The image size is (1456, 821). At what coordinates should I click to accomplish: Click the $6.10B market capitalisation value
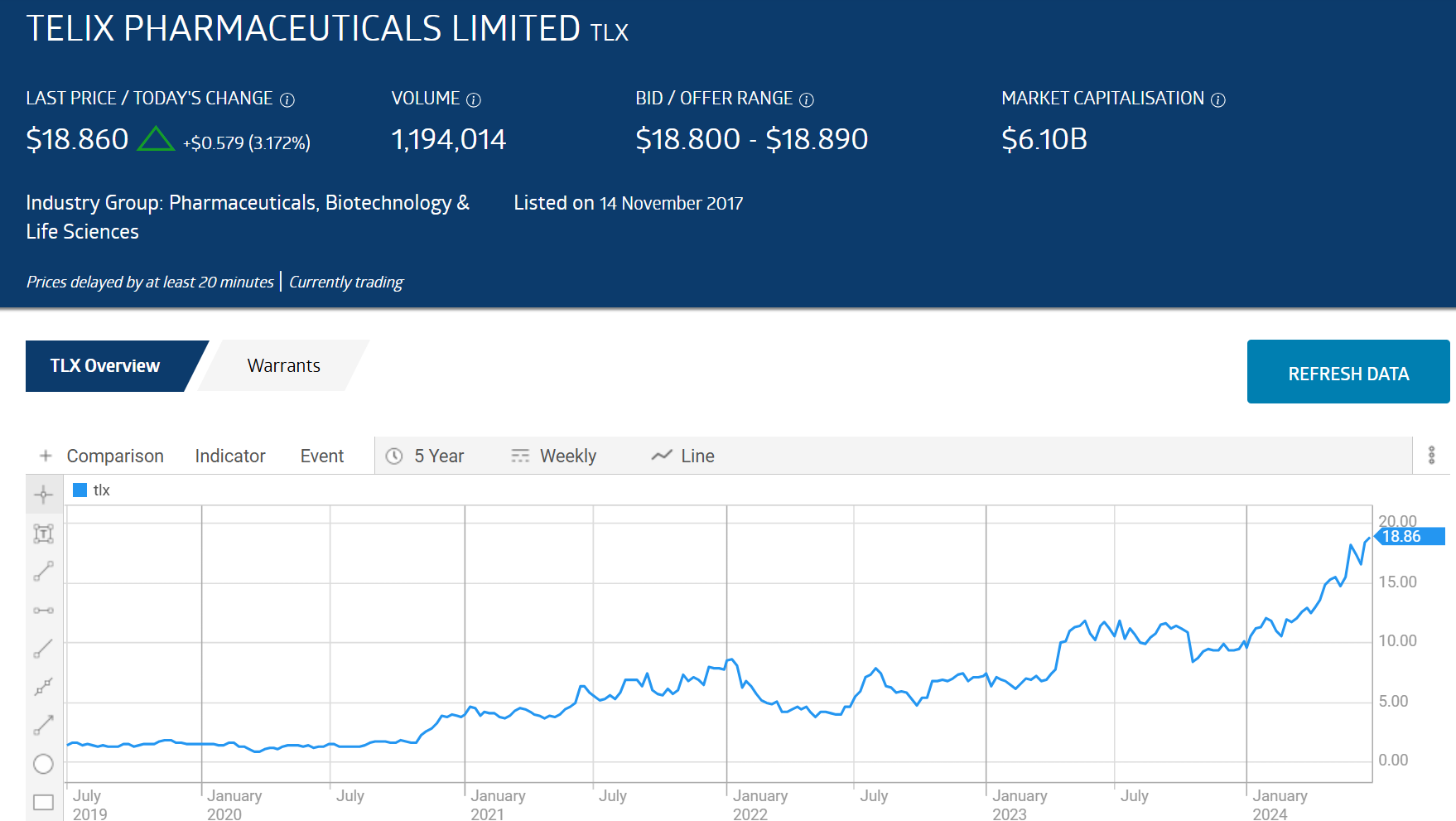point(1044,139)
